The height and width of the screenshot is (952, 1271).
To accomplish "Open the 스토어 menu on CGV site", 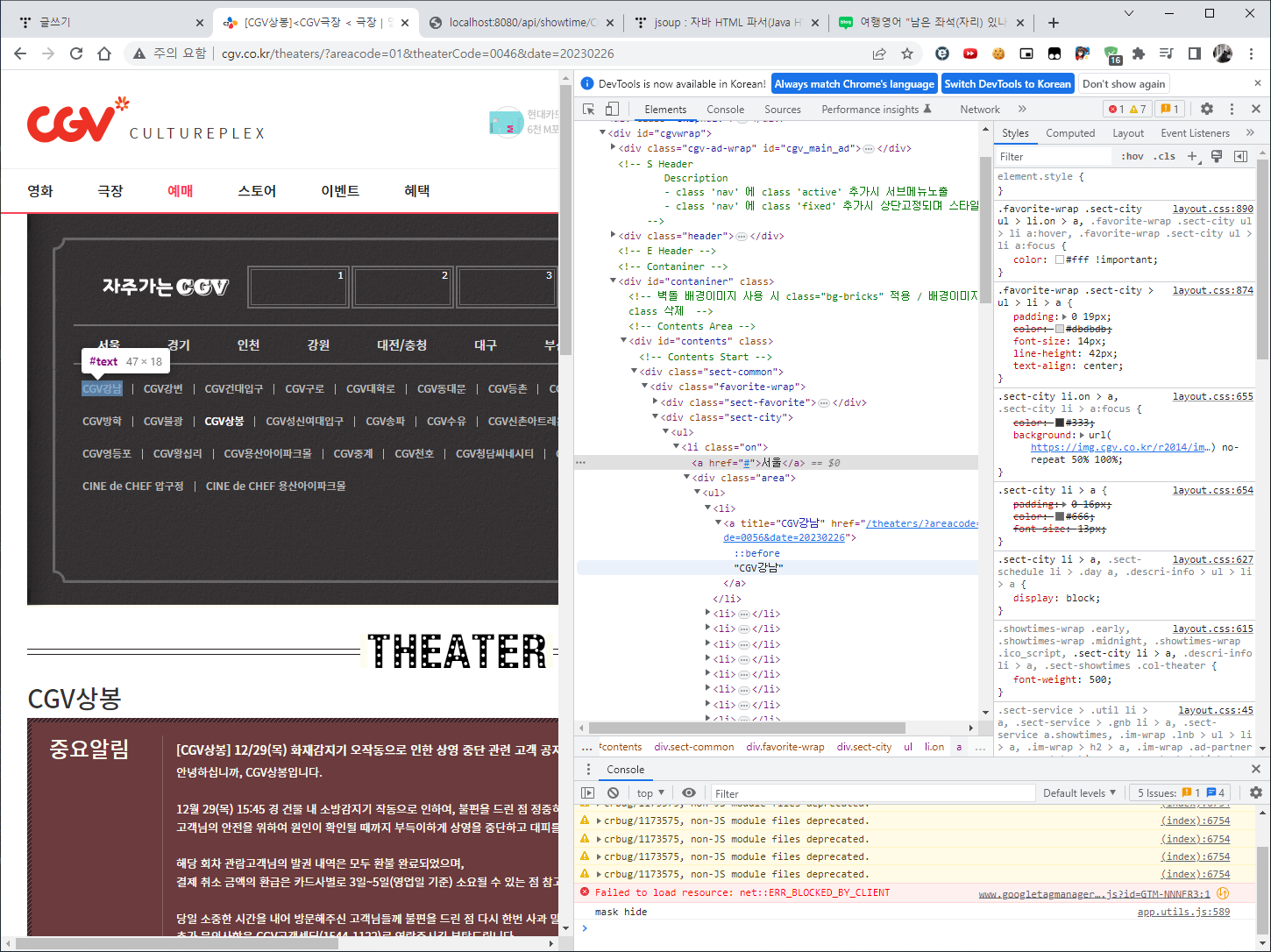I will [257, 190].
